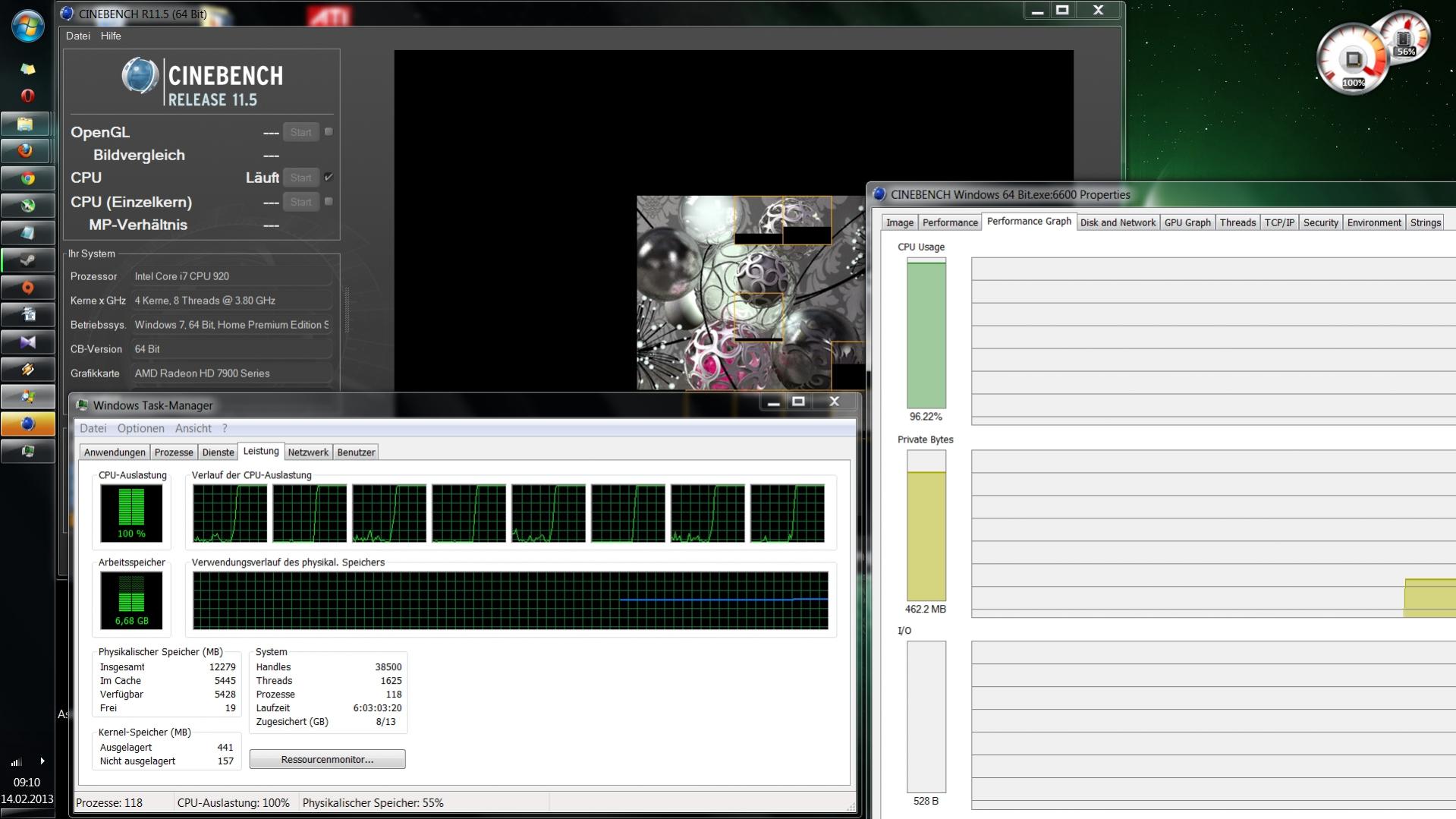
Task: Toggle the CPU (Einzelkern) checkbox
Action: [x=329, y=201]
